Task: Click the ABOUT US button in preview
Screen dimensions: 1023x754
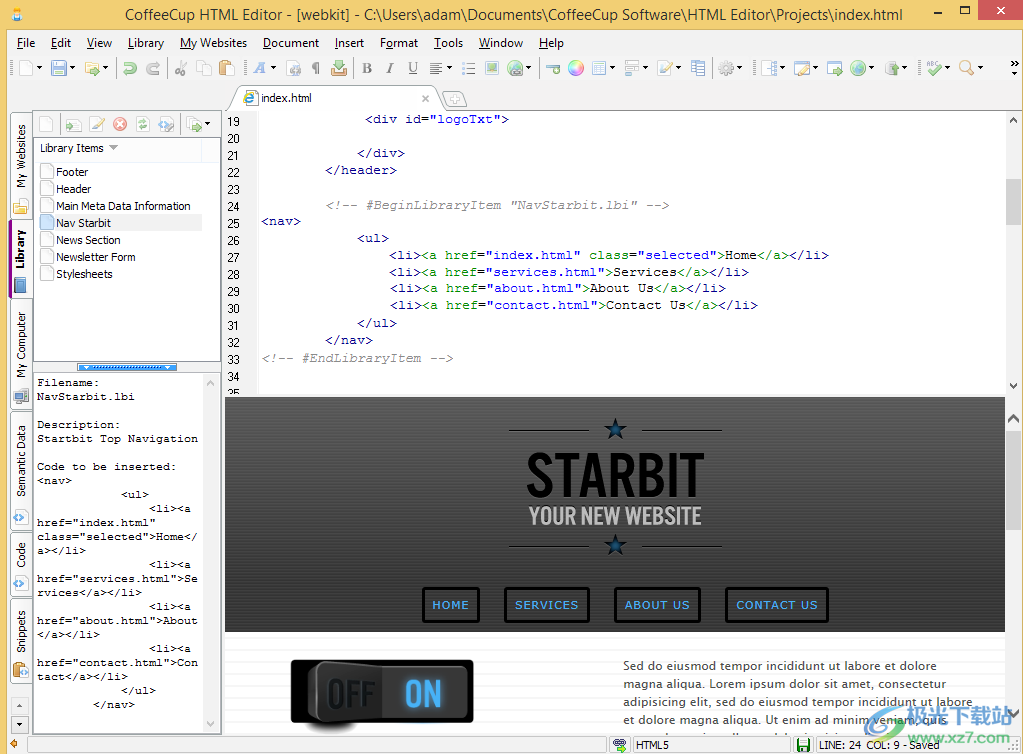Action: click(x=657, y=605)
